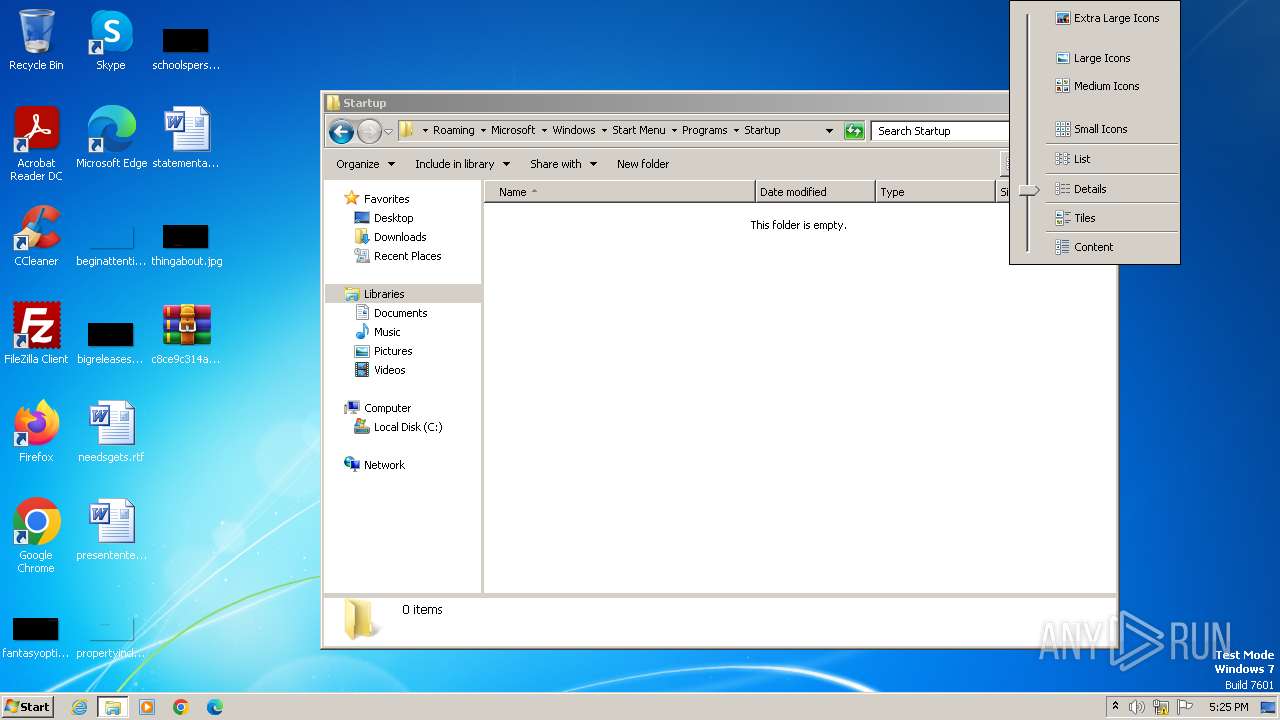Click the Search Startup input field
This screenshot has width=1280, height=720.
(x=940, y=131)
